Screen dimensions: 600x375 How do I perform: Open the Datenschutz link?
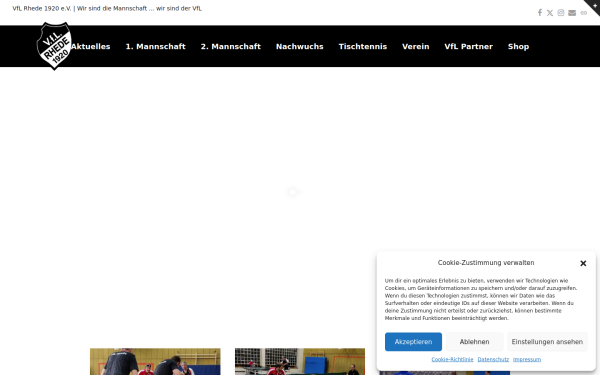[493, 359]
